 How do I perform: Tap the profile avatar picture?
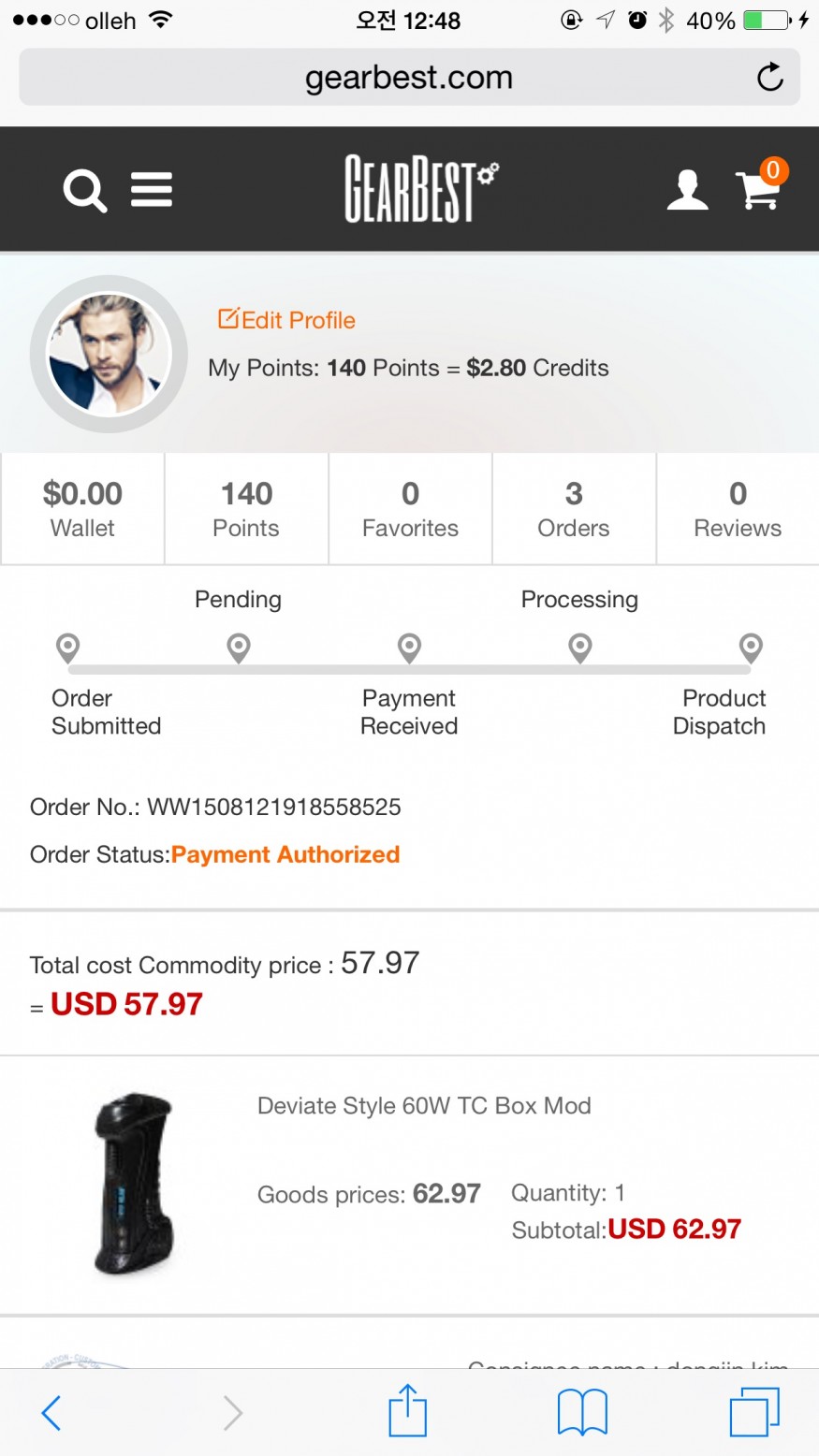point(110,355)
